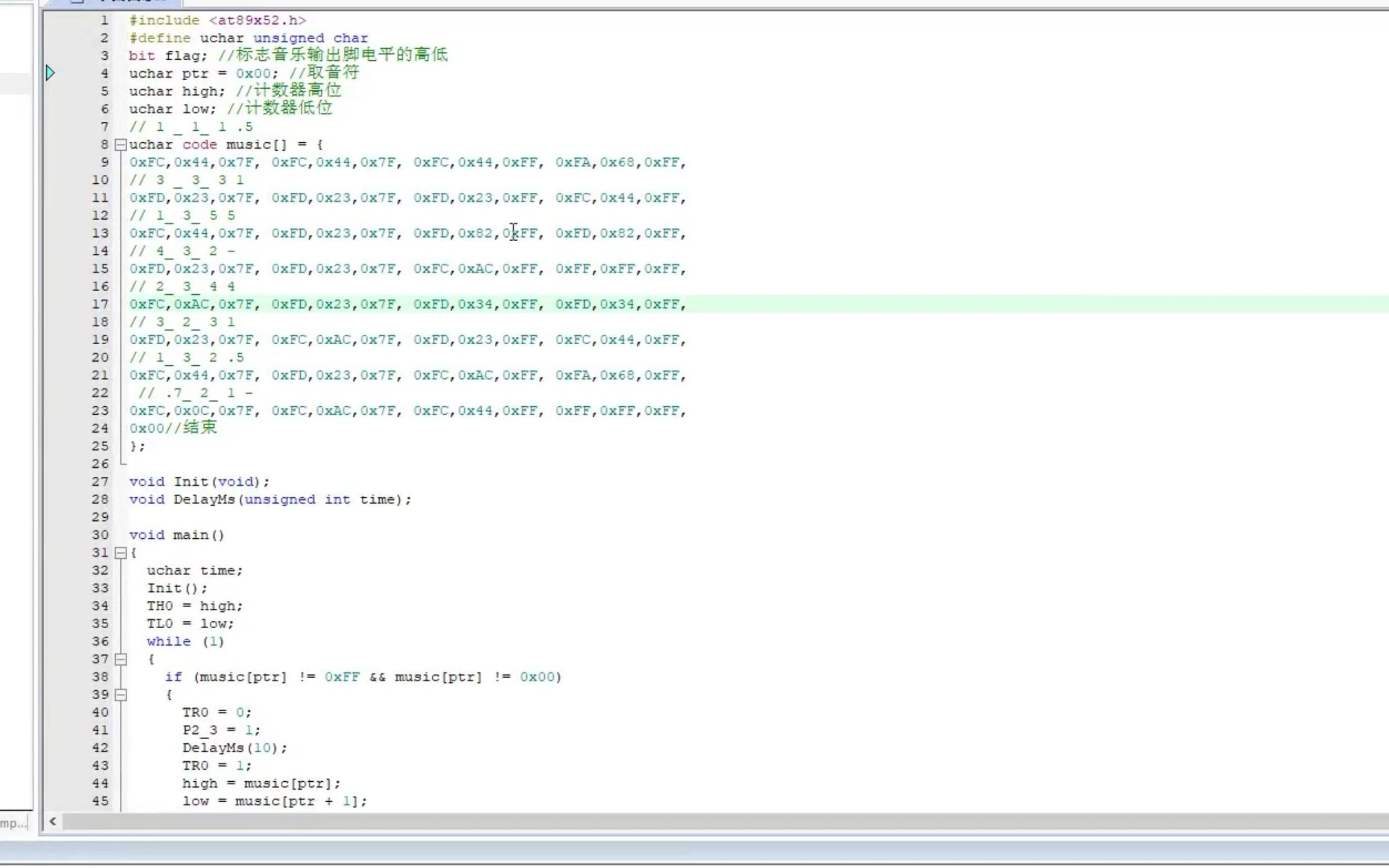Click the highlighted data row on line 17

click(758, 304)
